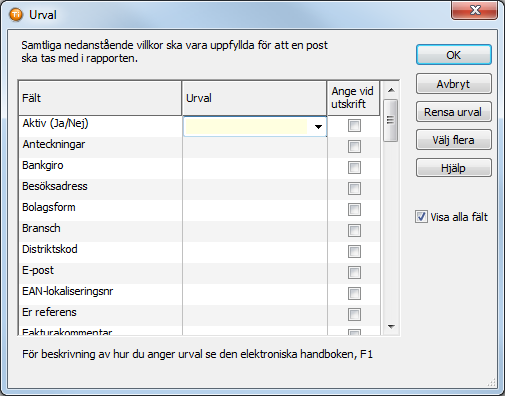
Task: Tick Ange vid utskrift for Anteckningar
Action: [354, 147]
